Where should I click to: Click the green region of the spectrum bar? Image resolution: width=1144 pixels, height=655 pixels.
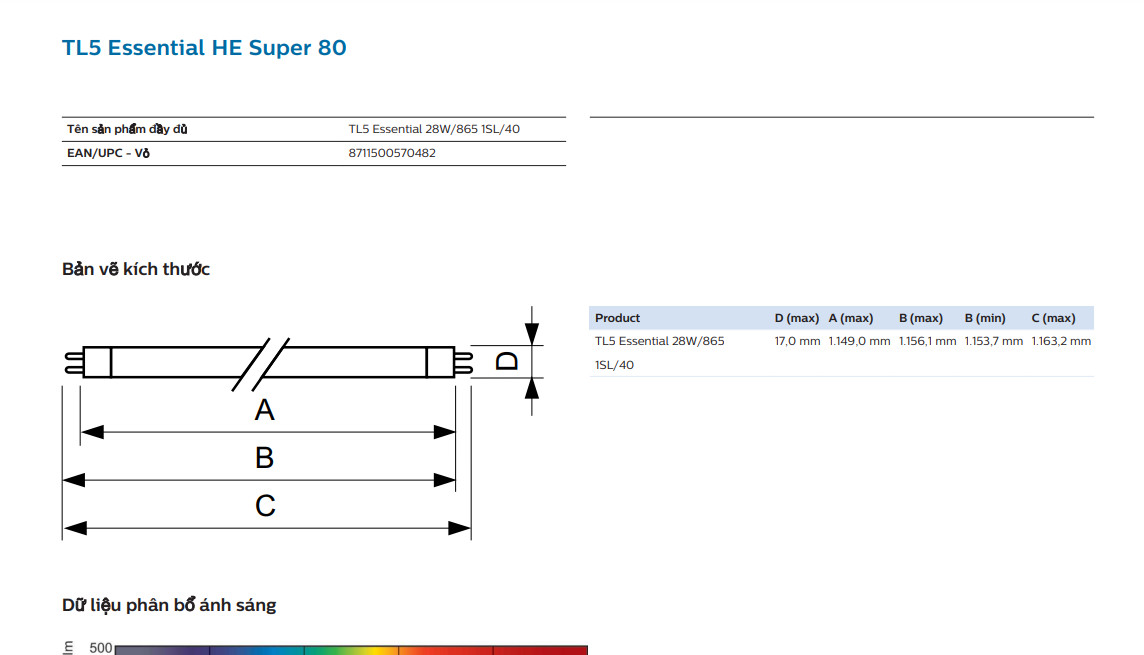[x=330, y=650]
